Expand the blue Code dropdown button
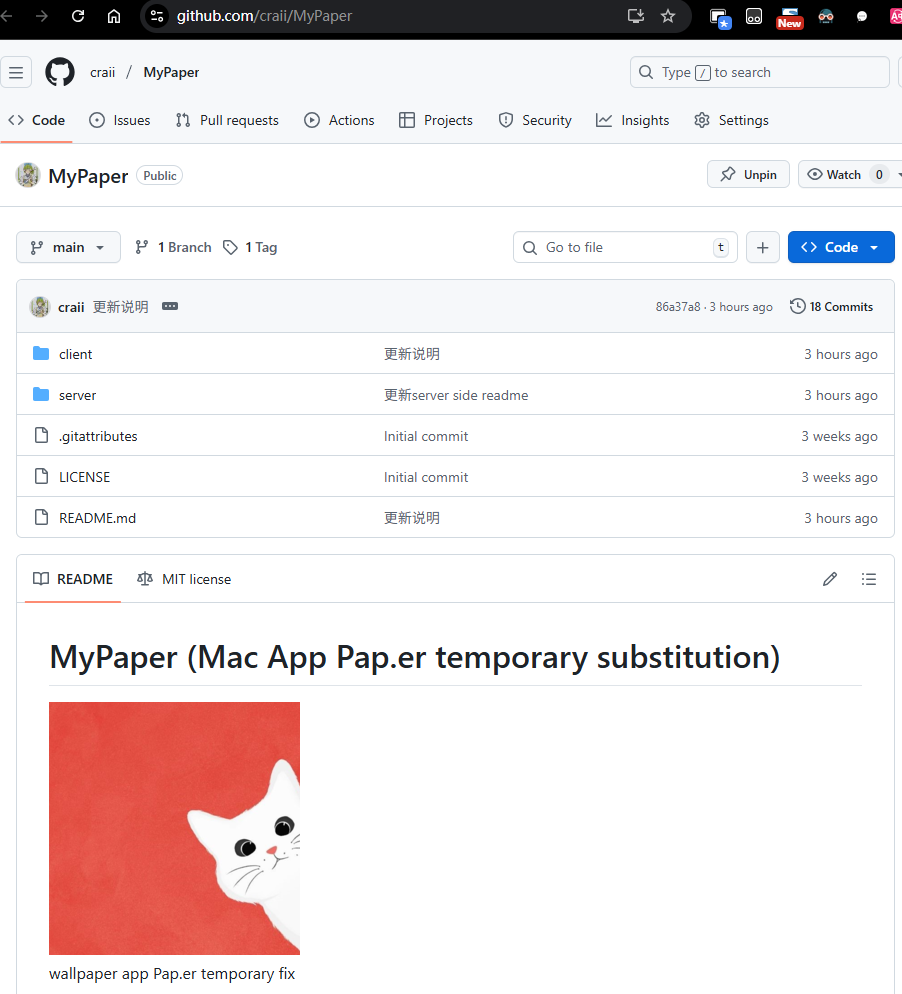Viewport: 902px width, 994px height. pyautogui.click(x=840, y=247)
